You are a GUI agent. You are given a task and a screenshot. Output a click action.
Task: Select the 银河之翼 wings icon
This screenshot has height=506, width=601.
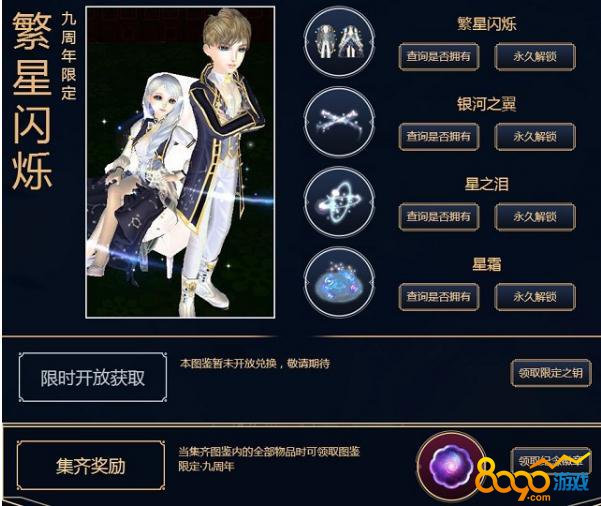(339, 122)
